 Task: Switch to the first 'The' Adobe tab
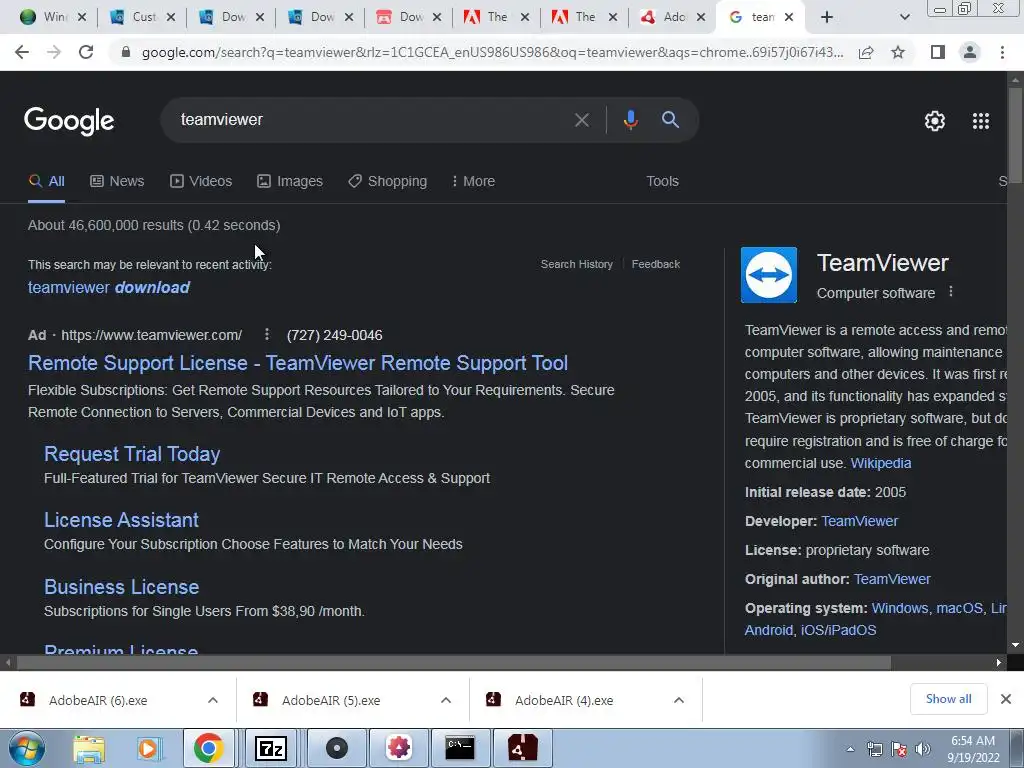pyautogui.click(x=487, y=17)
